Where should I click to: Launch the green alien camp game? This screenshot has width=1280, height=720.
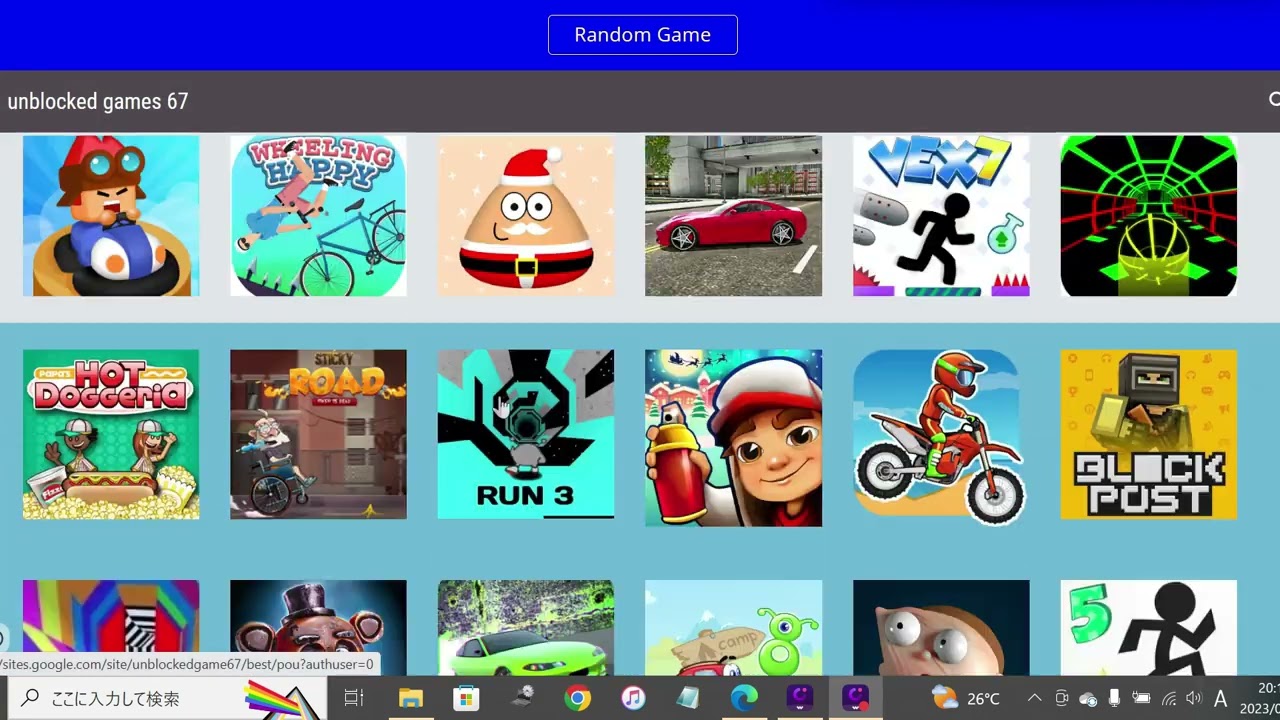(x=733, y=628)
